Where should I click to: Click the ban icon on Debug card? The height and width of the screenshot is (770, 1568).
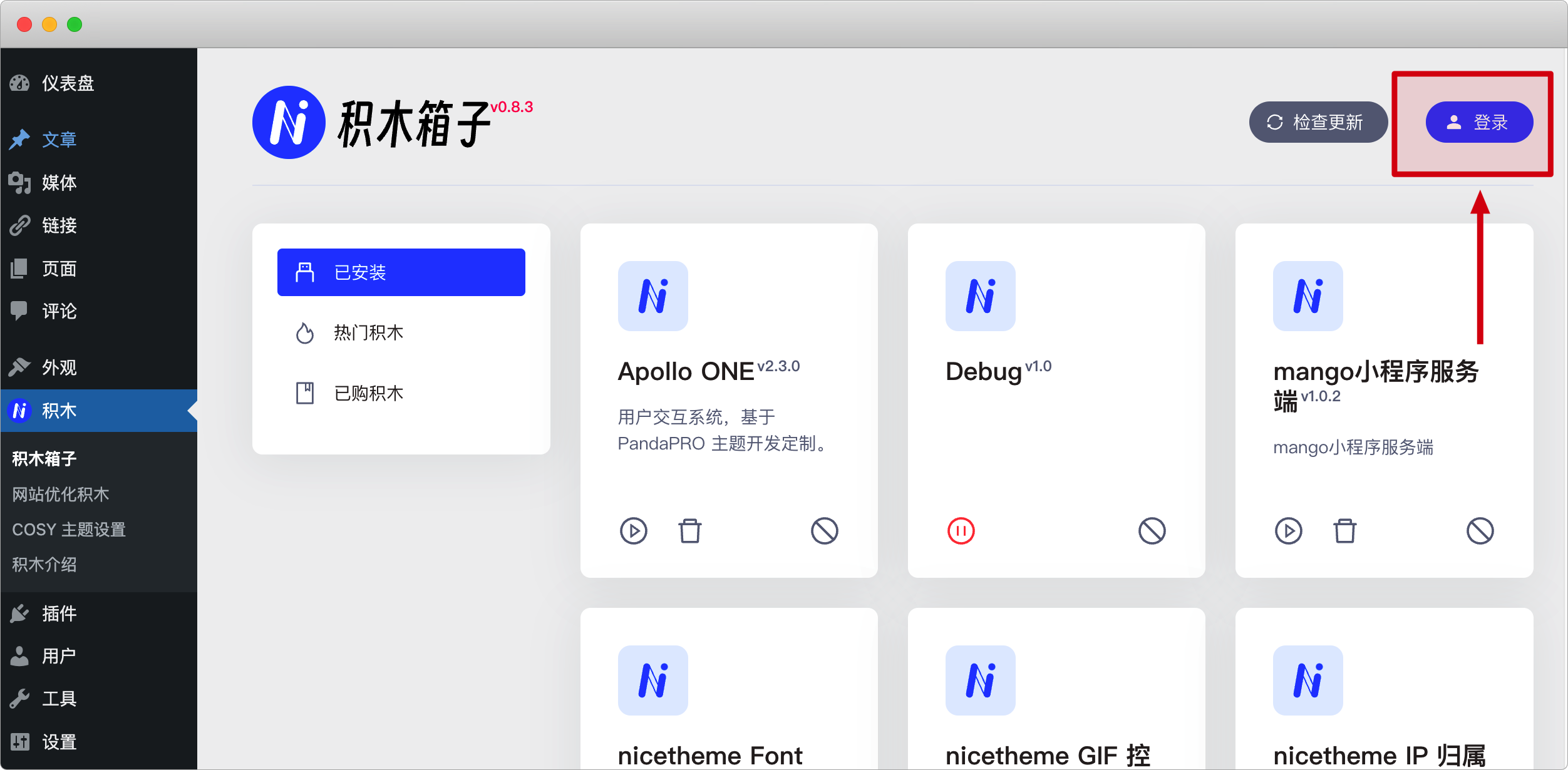(x=1152, y=531)
